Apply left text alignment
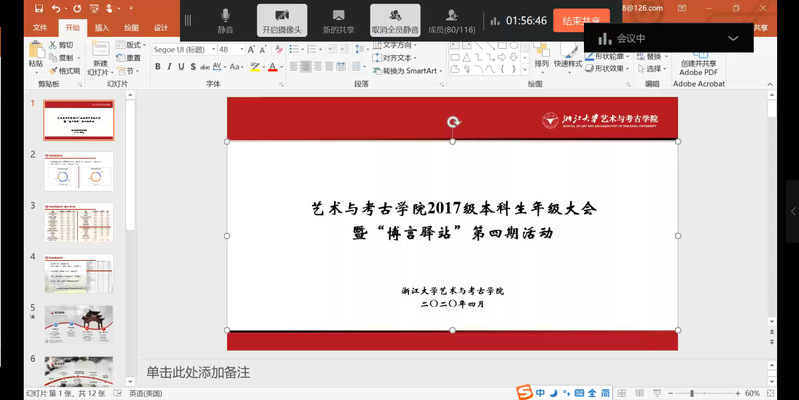 pos(294,67)
